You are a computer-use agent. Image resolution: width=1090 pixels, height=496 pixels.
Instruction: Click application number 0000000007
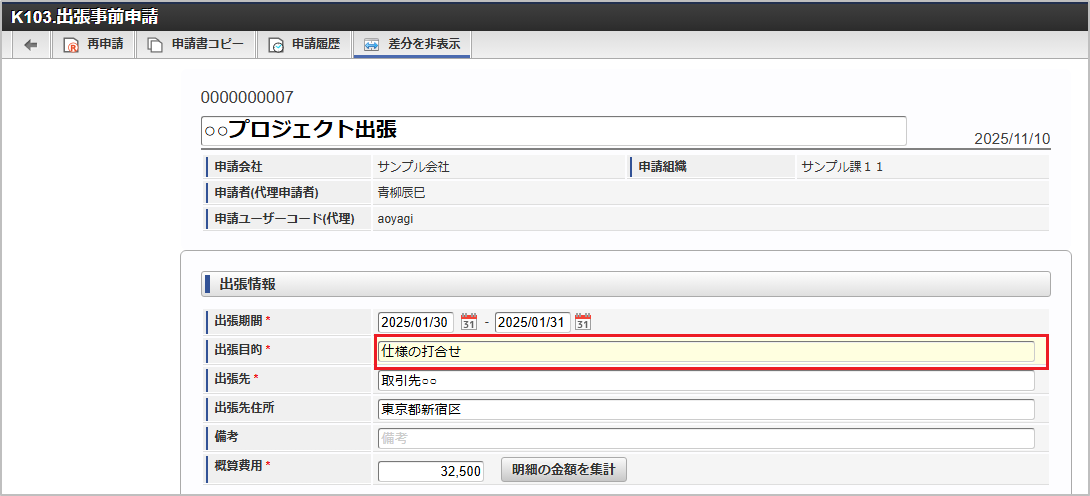coord(247,97)
